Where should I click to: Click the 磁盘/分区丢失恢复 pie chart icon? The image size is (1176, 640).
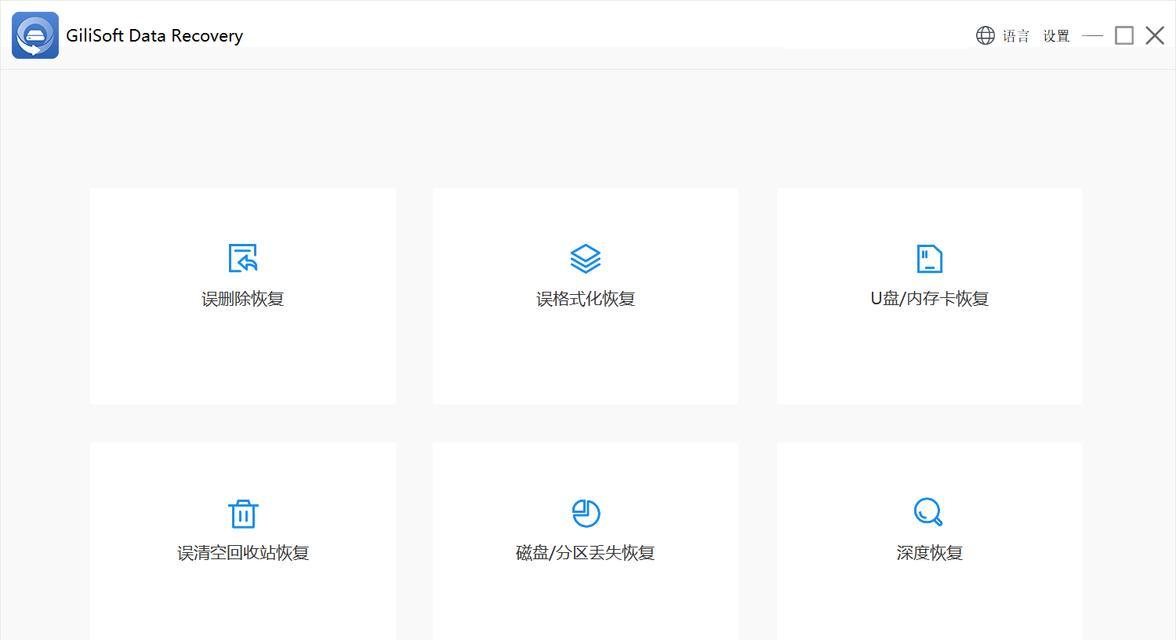point(586,513)
